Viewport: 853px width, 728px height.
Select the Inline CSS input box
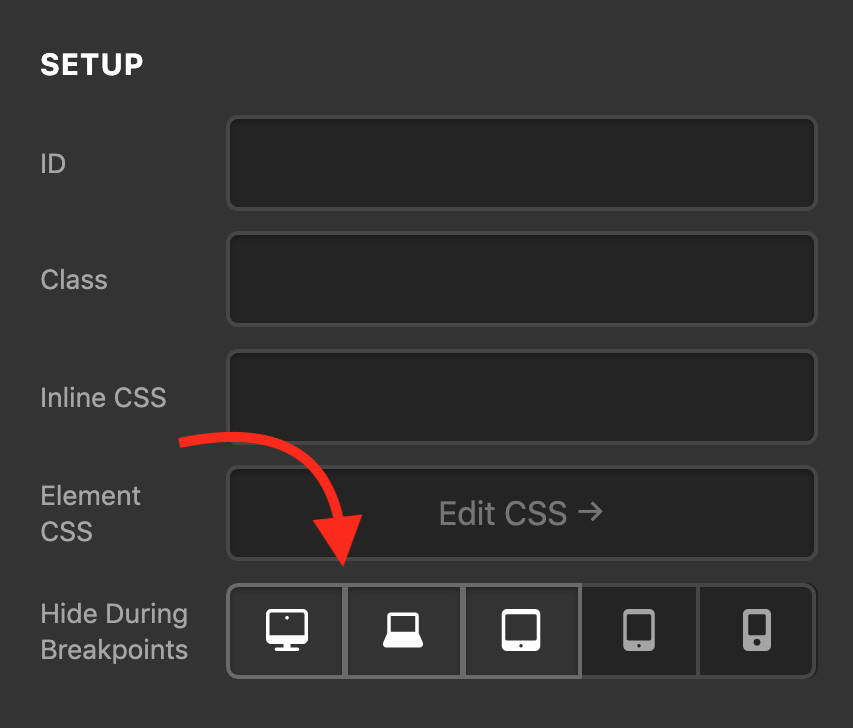[522, 397]
